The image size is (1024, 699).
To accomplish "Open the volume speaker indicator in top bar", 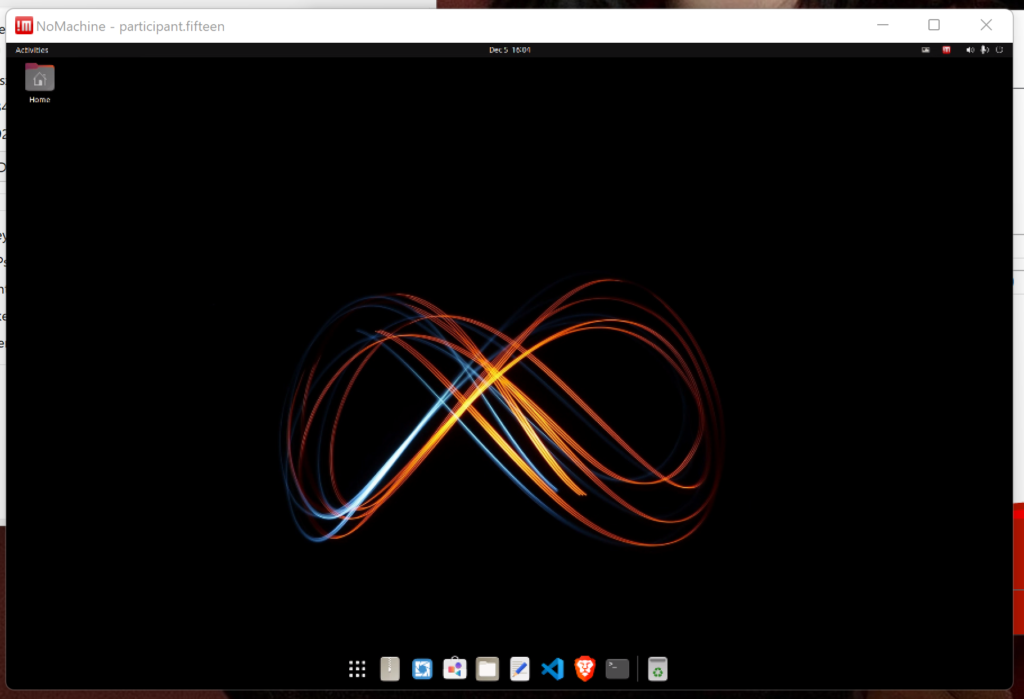I will pyautogui.click(x=969, y=50).
